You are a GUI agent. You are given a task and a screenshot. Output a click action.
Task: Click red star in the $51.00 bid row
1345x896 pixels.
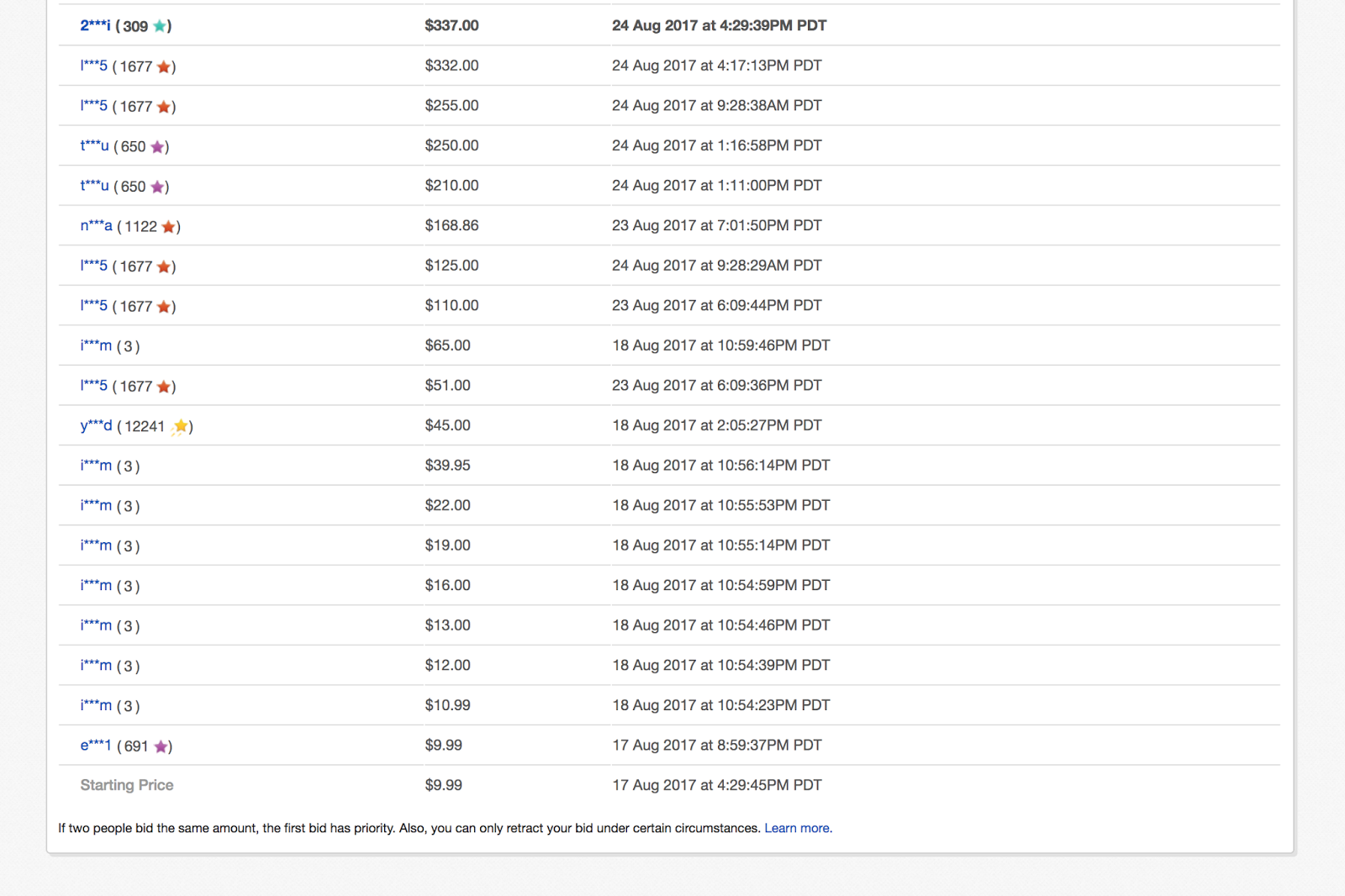(x=164, y=387)
